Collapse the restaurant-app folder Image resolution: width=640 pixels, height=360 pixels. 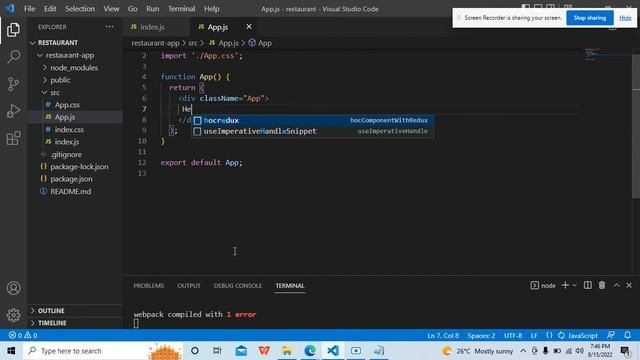(75, 55)
